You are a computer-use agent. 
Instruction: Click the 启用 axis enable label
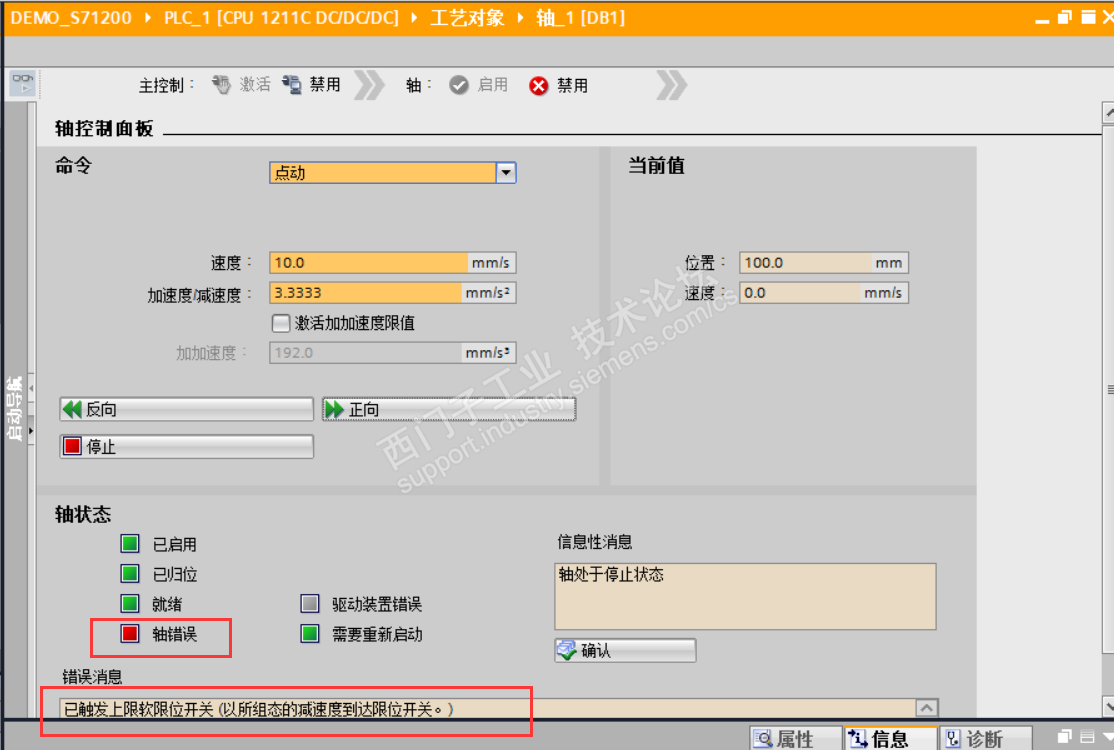(x=492, y=85)
